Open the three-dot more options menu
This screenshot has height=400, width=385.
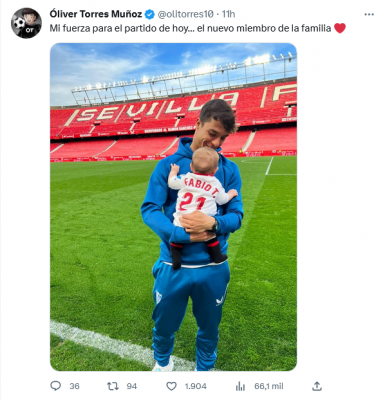point(369,14)
